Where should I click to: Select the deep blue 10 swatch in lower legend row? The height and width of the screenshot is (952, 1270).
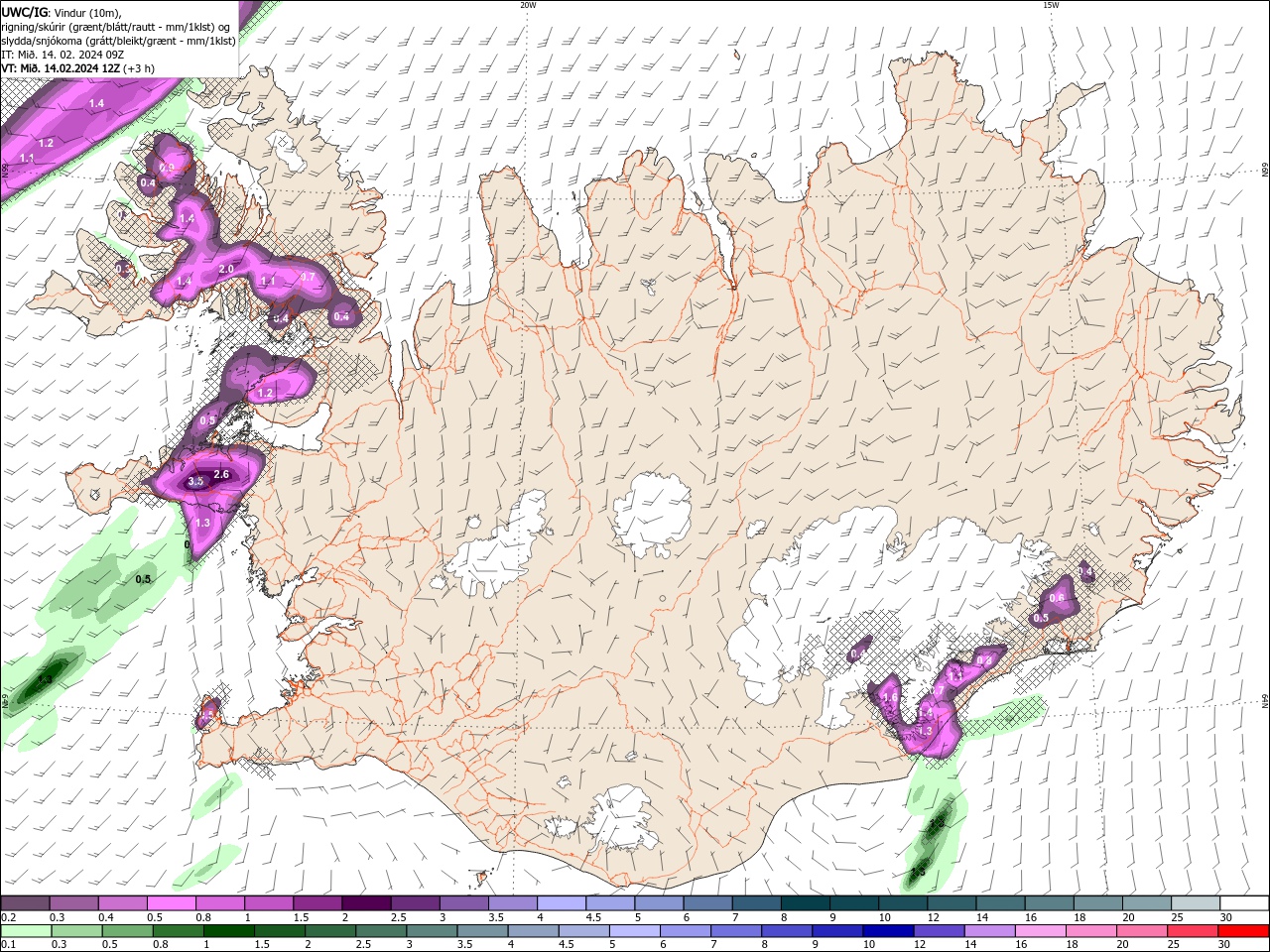(887, 931)
